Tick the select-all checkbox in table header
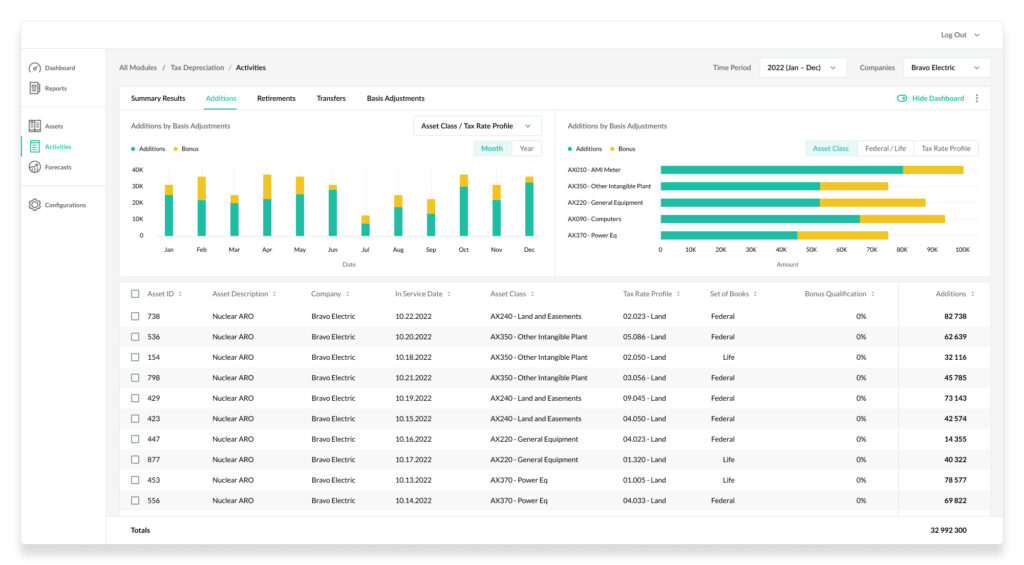 [x=135, y=294]
